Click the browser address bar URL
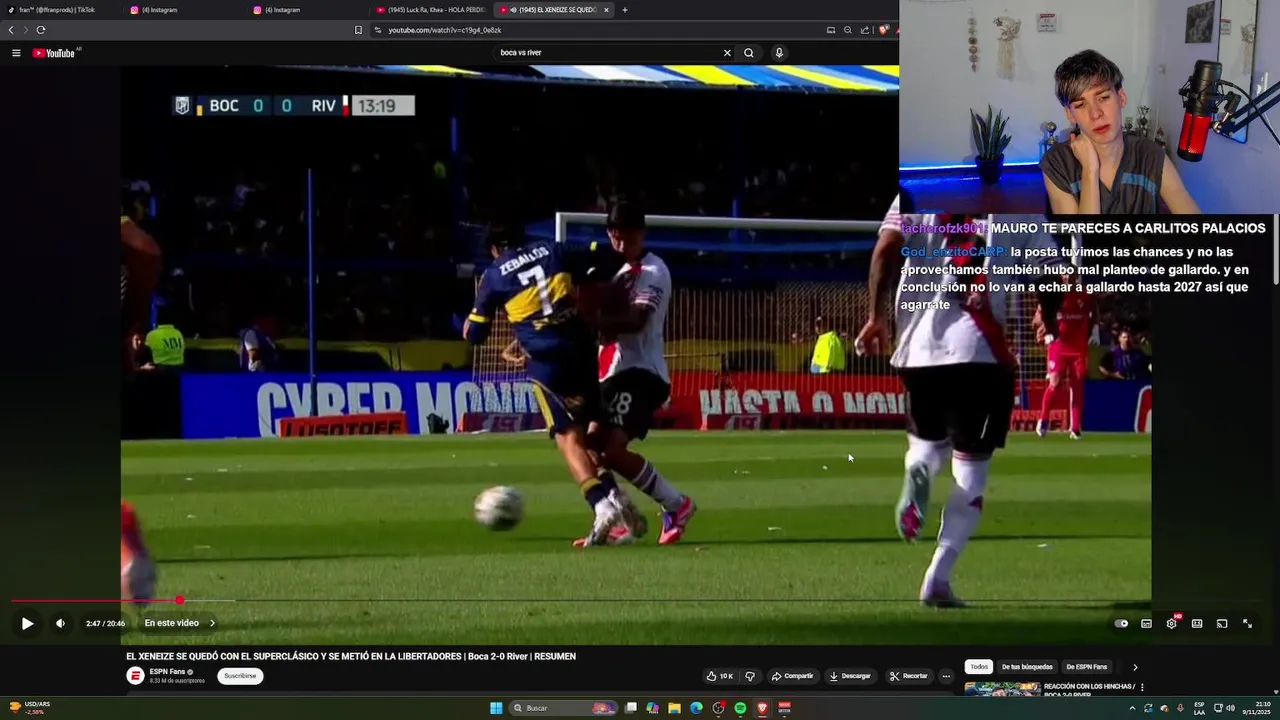This screenshot has height=720, width=1280. pos(445,30)
